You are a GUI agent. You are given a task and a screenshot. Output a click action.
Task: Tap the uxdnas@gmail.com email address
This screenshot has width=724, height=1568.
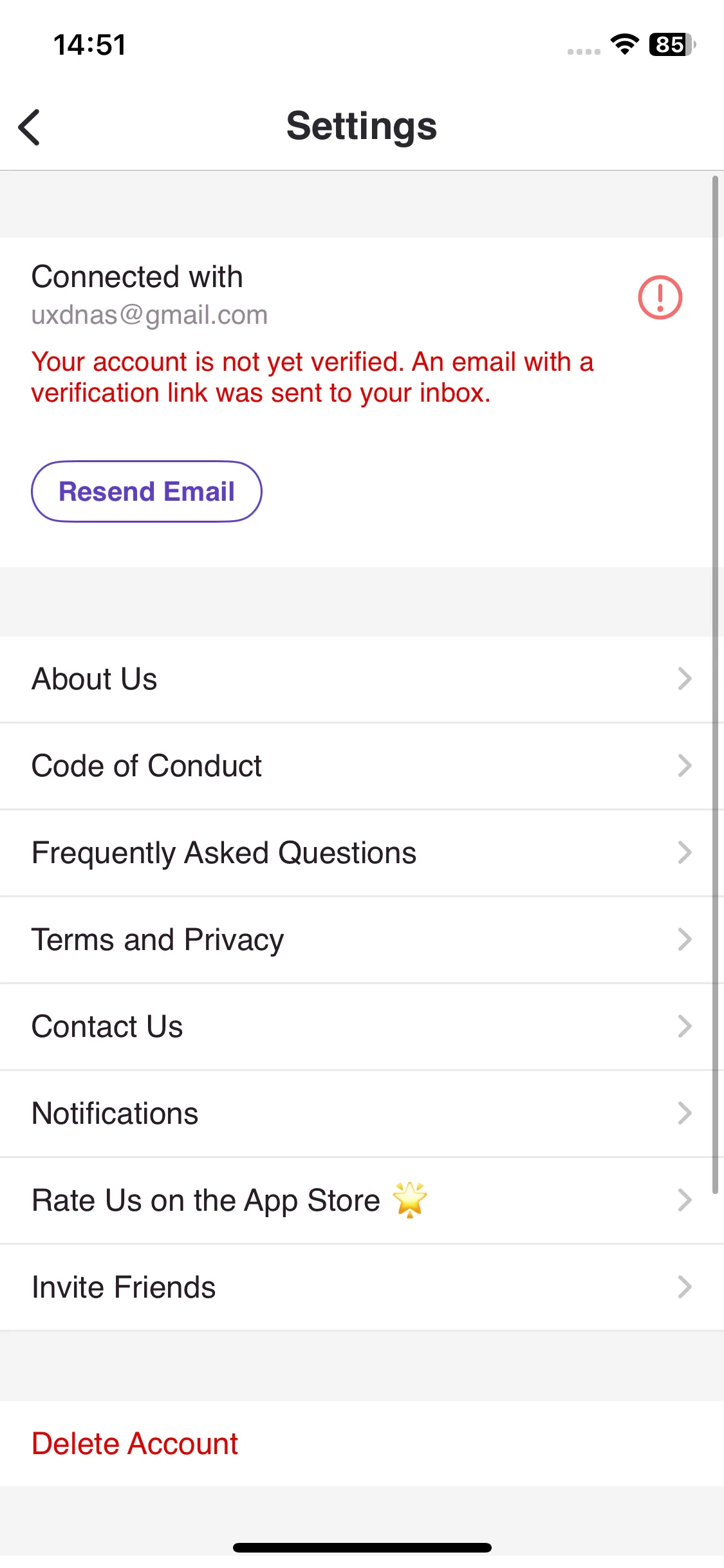click(x=149, y=315)
